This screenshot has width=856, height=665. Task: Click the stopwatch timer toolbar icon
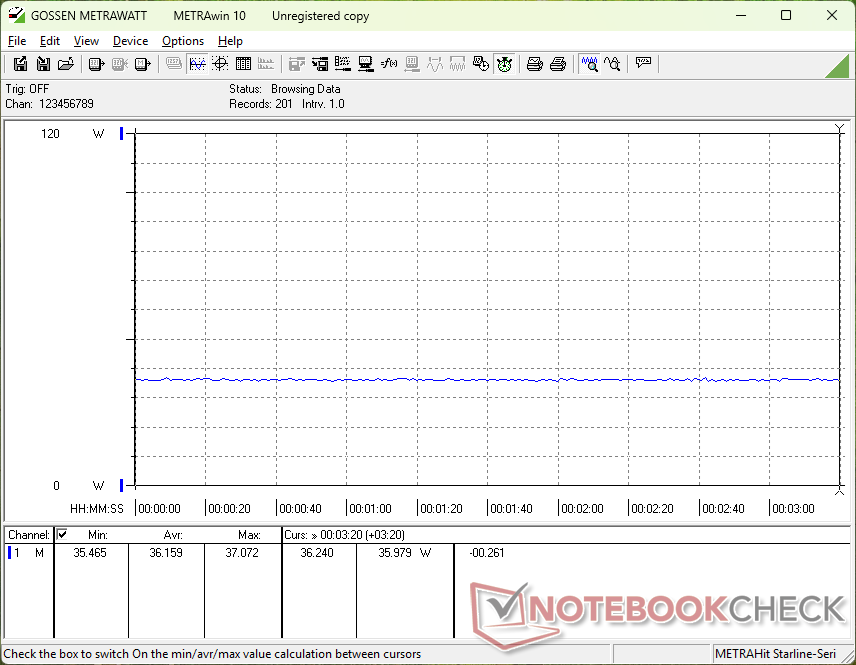coord(504,64)
